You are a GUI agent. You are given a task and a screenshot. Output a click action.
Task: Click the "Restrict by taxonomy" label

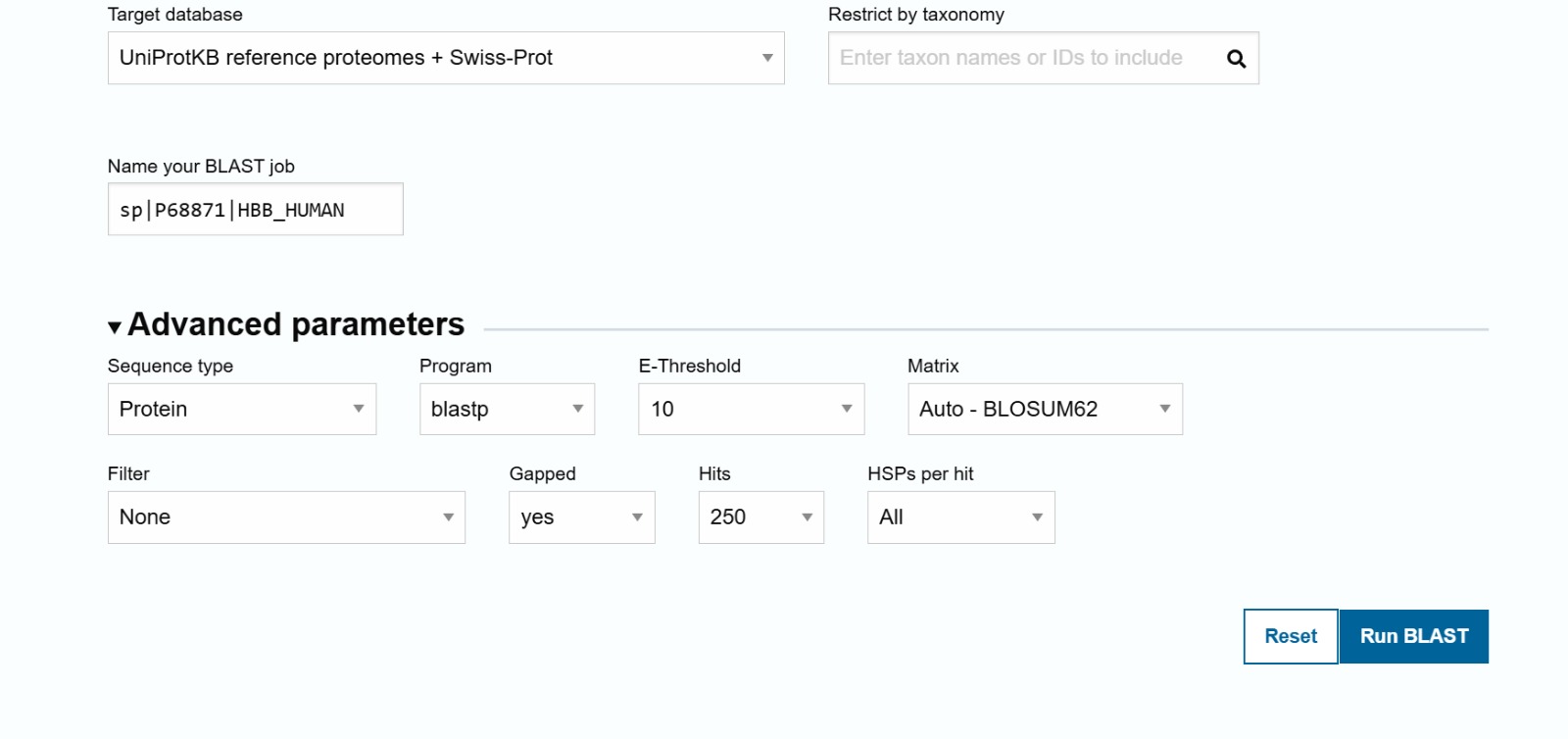tap(915, 15)
